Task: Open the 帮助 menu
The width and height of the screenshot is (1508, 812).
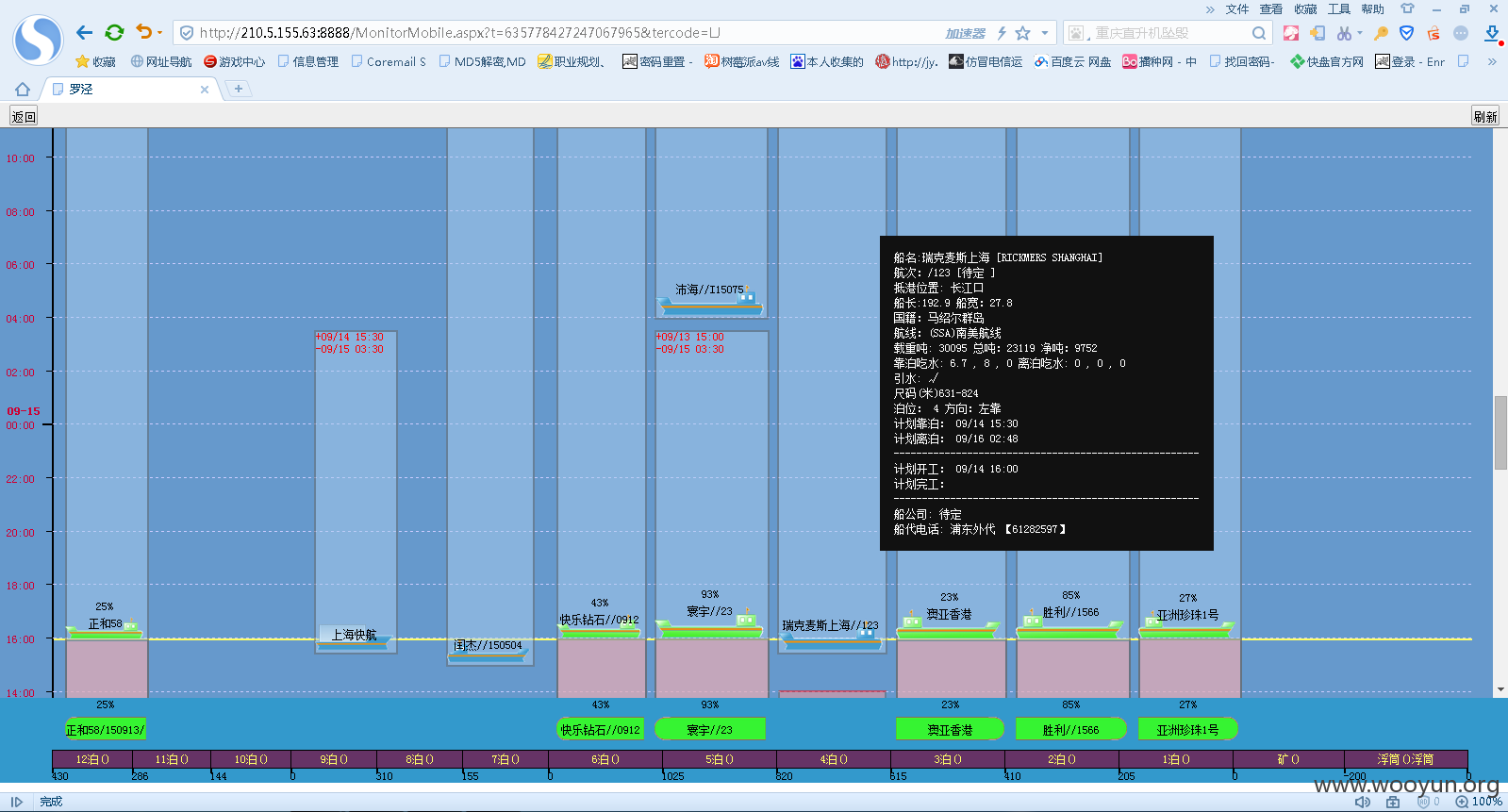Action: [x=1373, y=9]
